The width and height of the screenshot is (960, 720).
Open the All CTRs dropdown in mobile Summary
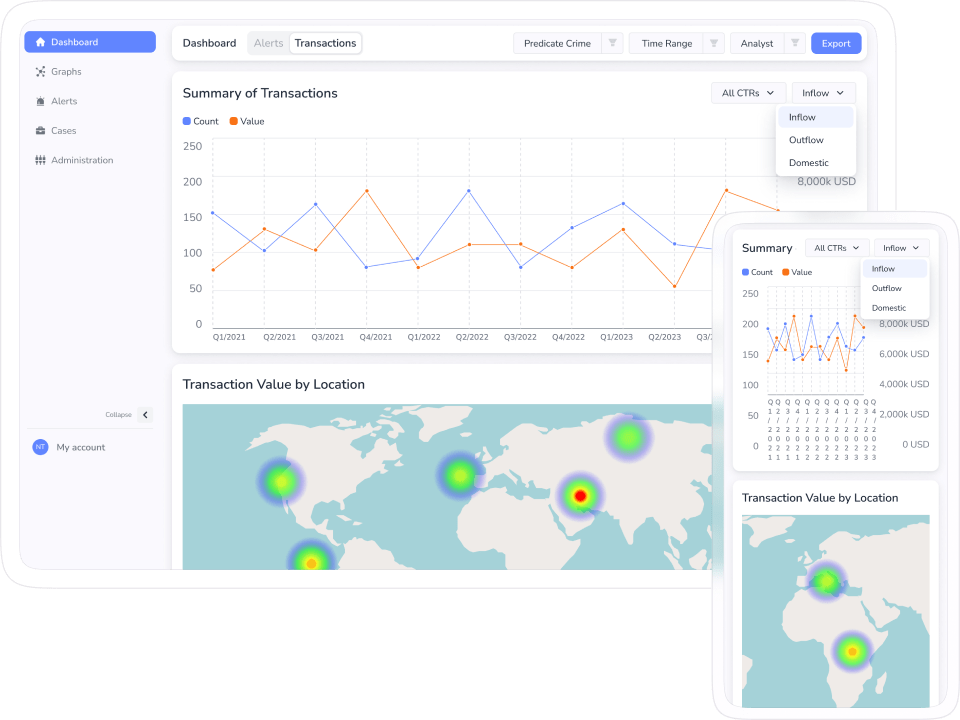pos(836,248)
